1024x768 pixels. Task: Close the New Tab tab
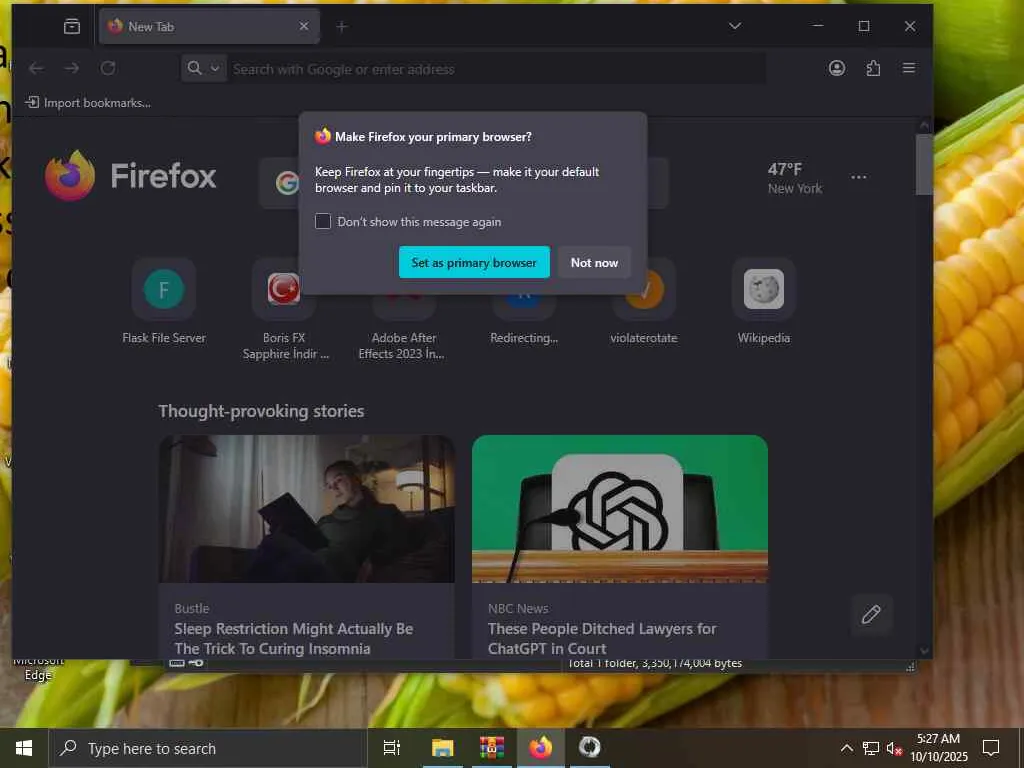pos(304,26)
